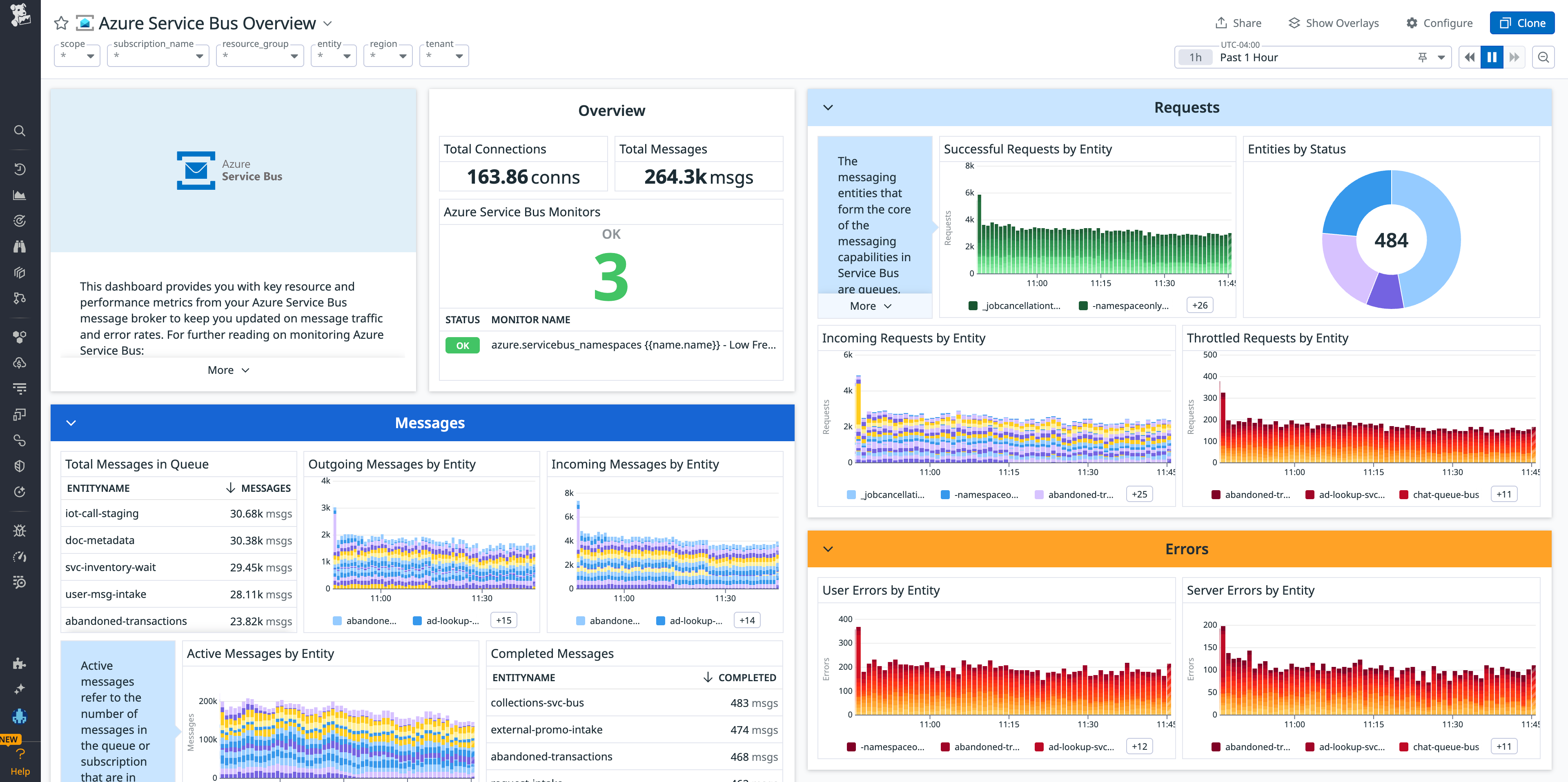Collapse the Messages section
1568x782 pixels.
[x=72, y=422]
